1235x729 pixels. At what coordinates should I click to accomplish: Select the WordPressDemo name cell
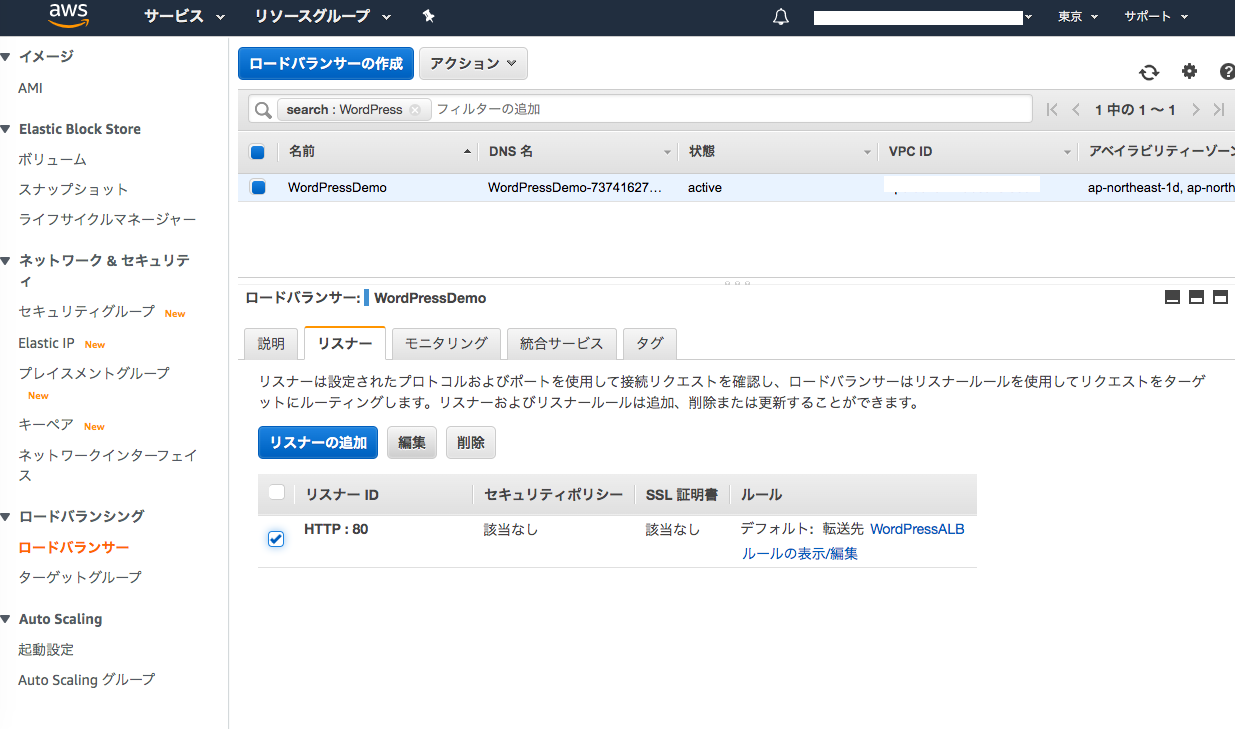coord(337,187)
